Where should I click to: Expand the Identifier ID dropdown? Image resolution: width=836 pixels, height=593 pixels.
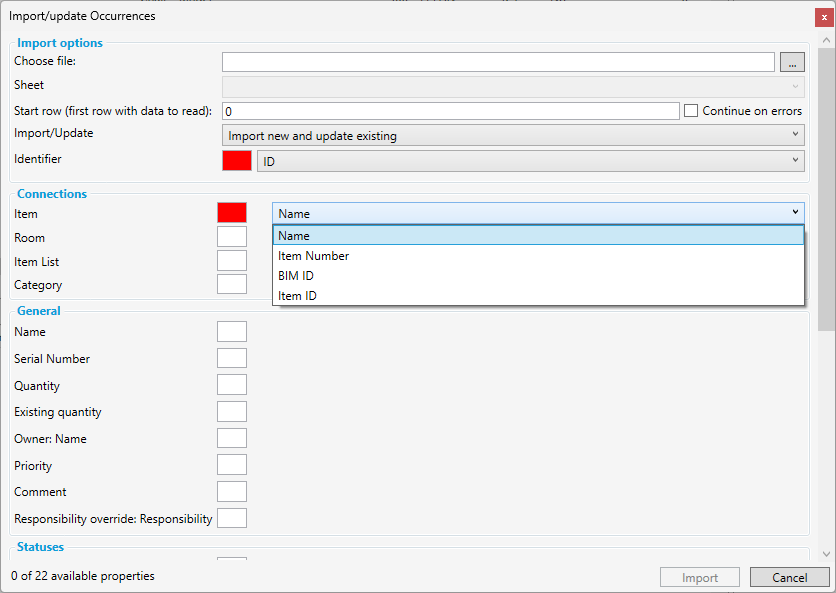[x=530, y=161]
